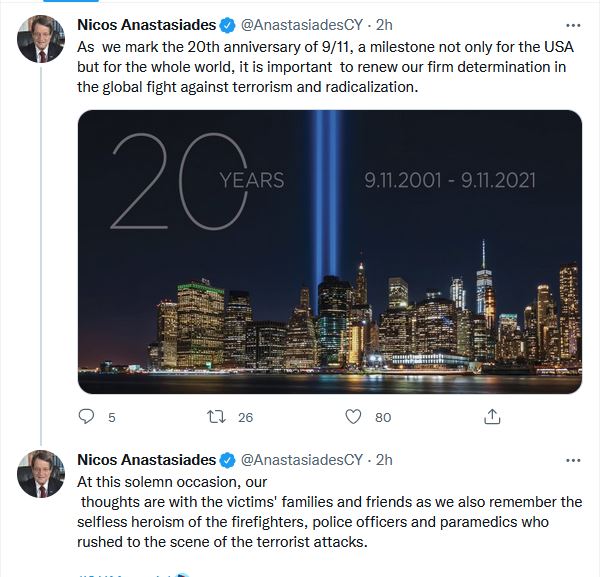Click Nicos Anastasiades name on second tweet
Screen dimensions: 607x577
point(147,461)
